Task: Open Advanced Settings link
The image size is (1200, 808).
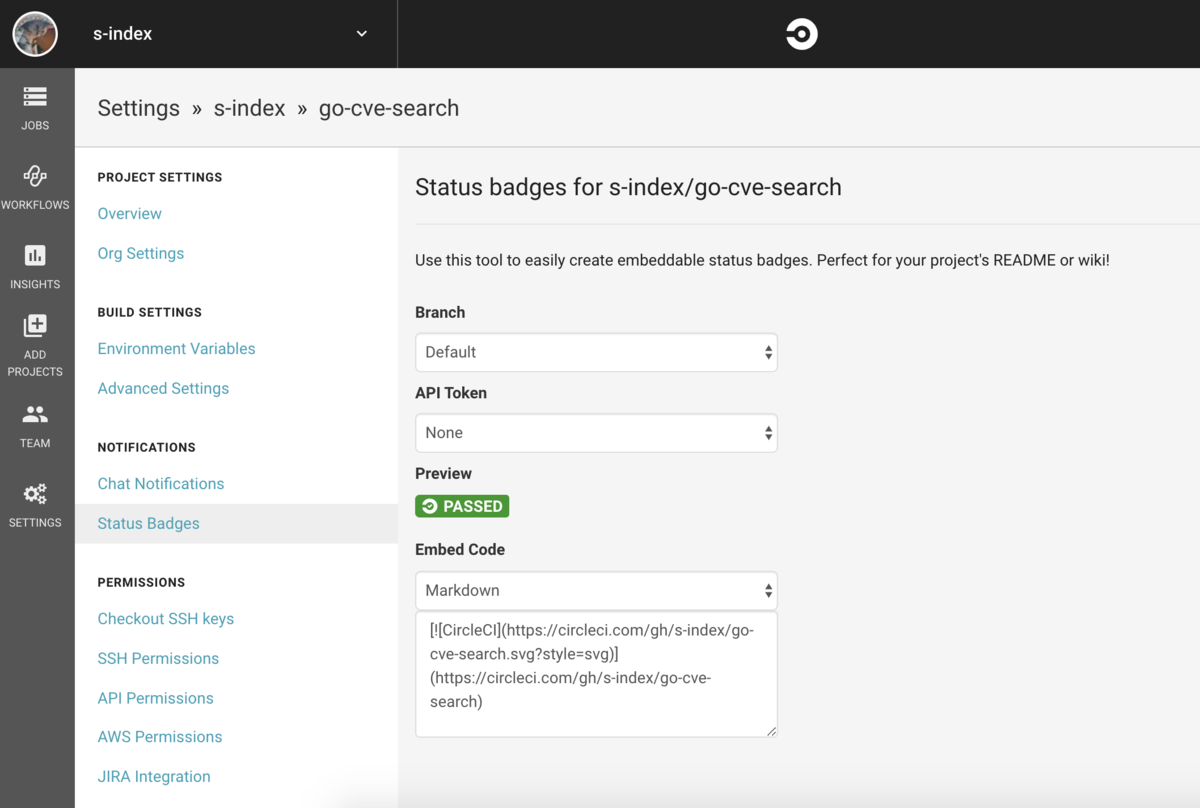Action: click(163, 389)
